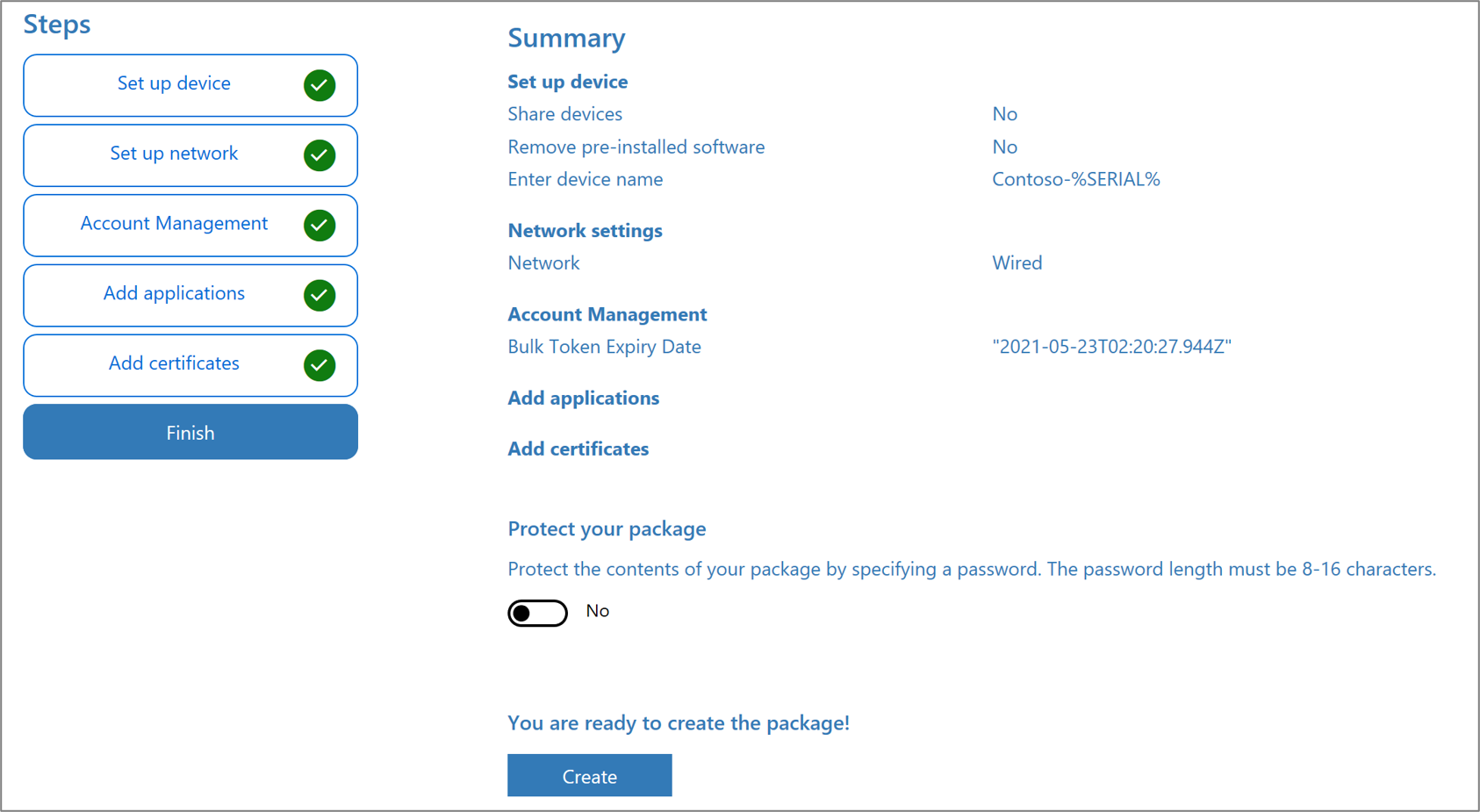The image size is (1480, 812).
Task: Click the Create button
Action: (x=589, y=775)
